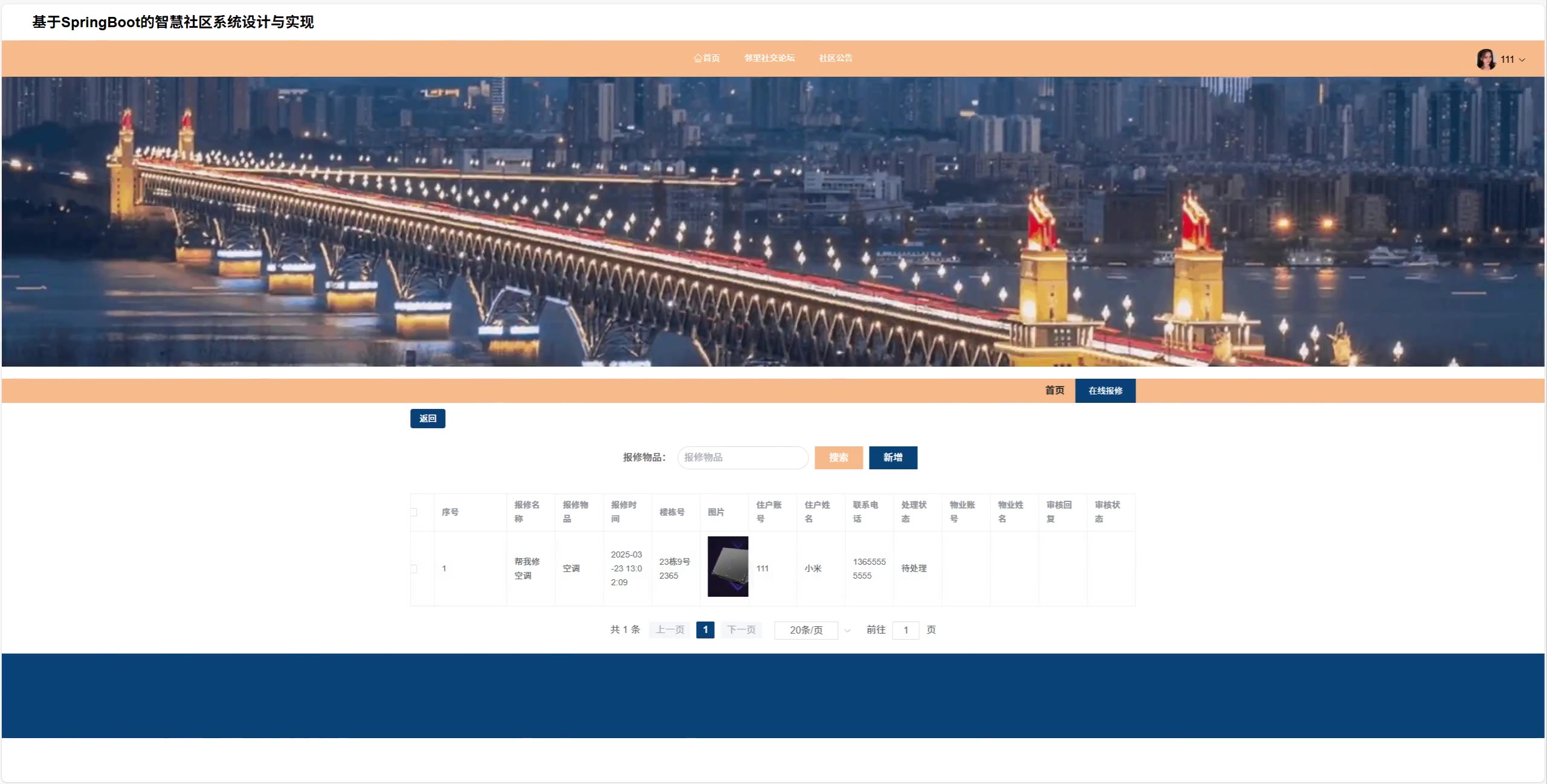Open 邻里社交论坛 from the navigation bar
This screenshot has height=784, width=1547.
coord(769,58)
